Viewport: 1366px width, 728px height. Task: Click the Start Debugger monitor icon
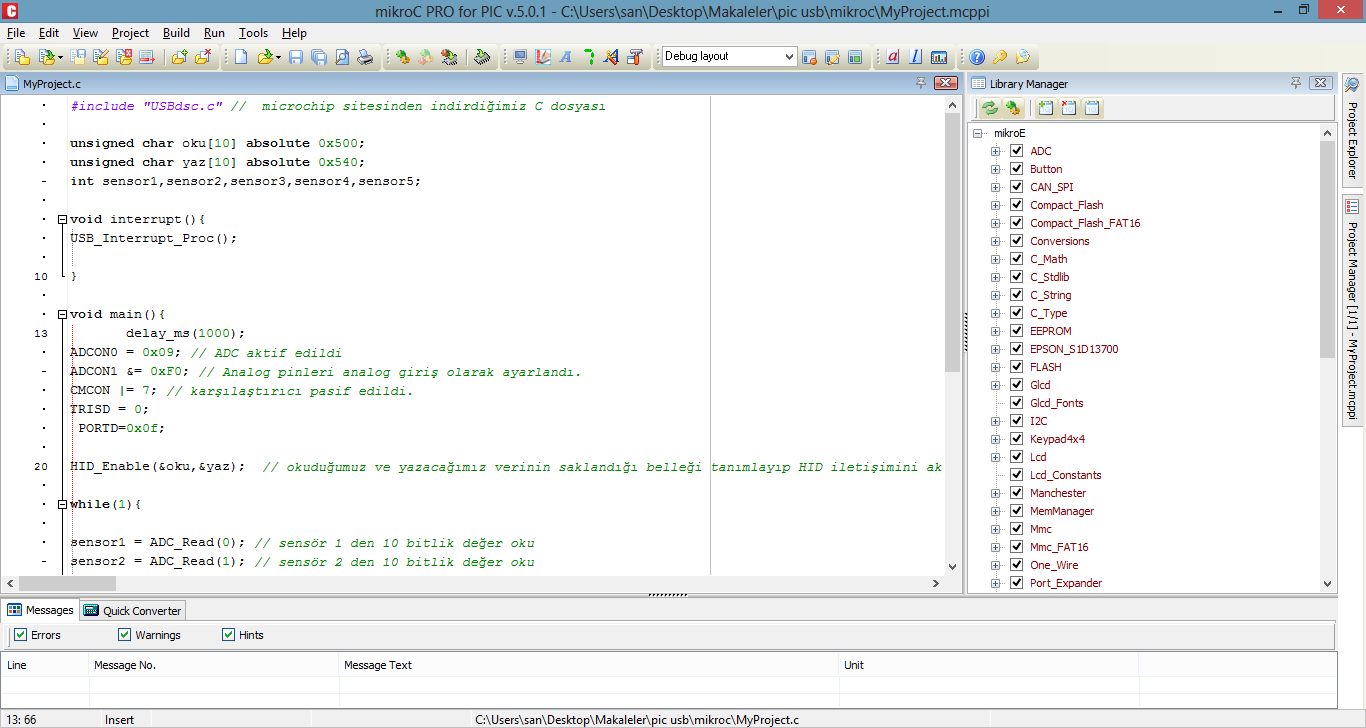click(519, 57)
